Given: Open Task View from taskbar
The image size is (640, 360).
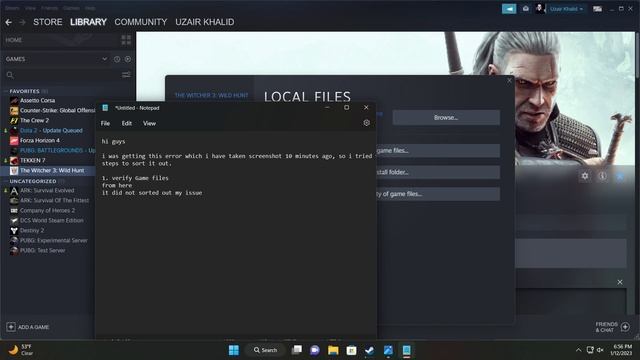Looking at the screenshot, I should click(297, 350).
